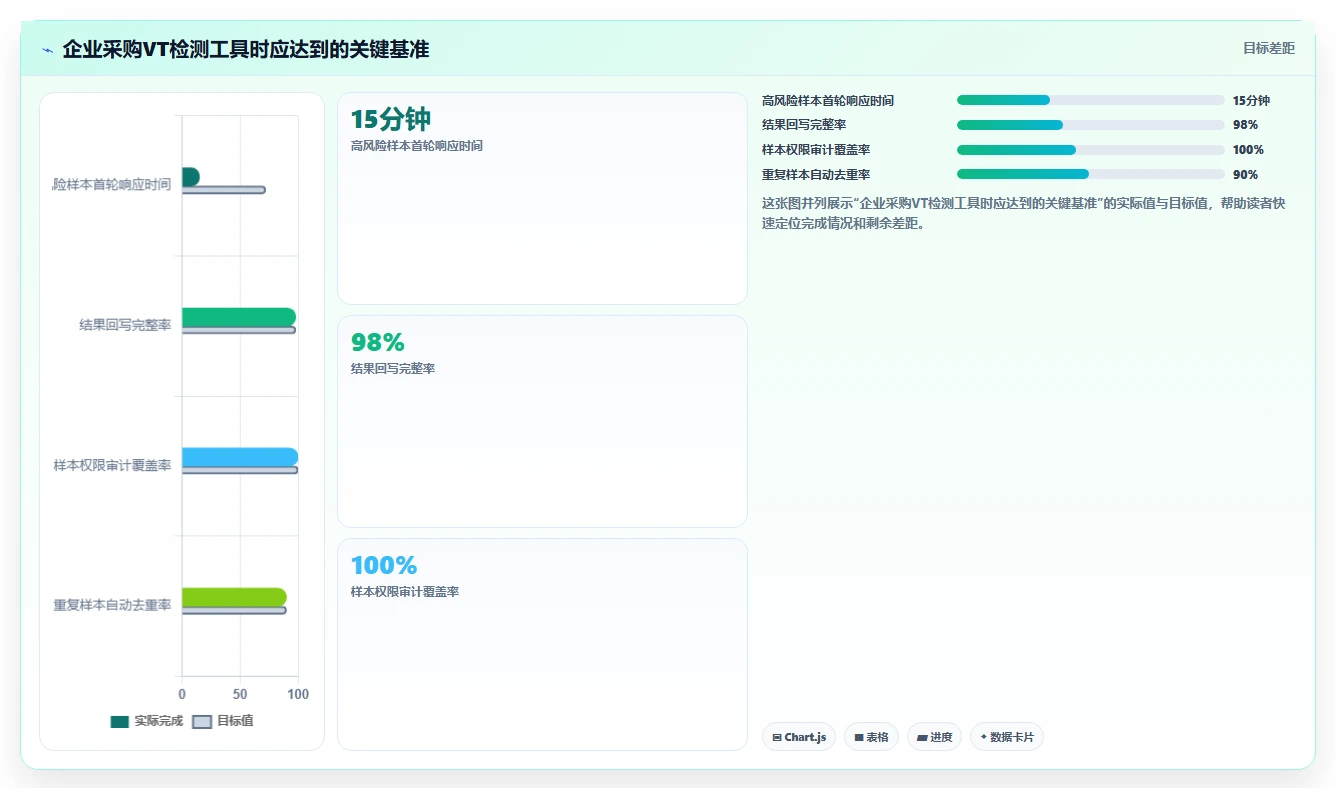Click the blue 样本权限审计覆盖率 chart bar
Screen dimensions: 1336x788
(240, 457)
